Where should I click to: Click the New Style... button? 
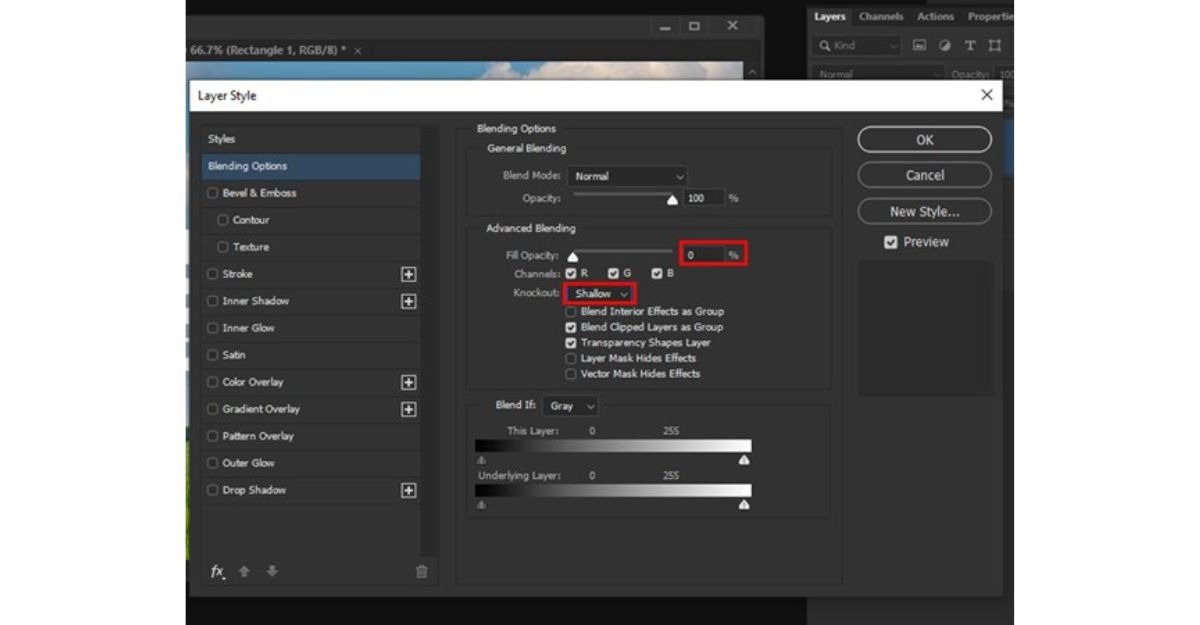point(925,211)
